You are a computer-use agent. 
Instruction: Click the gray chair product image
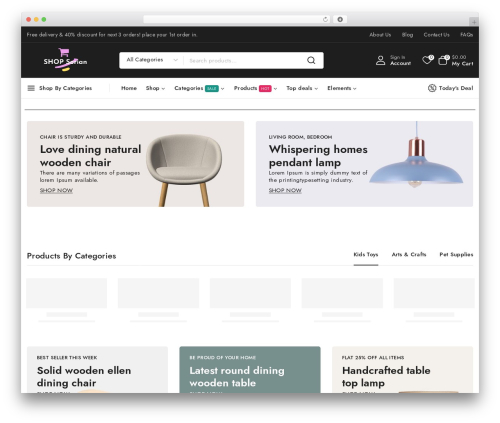tap(184, 170)
